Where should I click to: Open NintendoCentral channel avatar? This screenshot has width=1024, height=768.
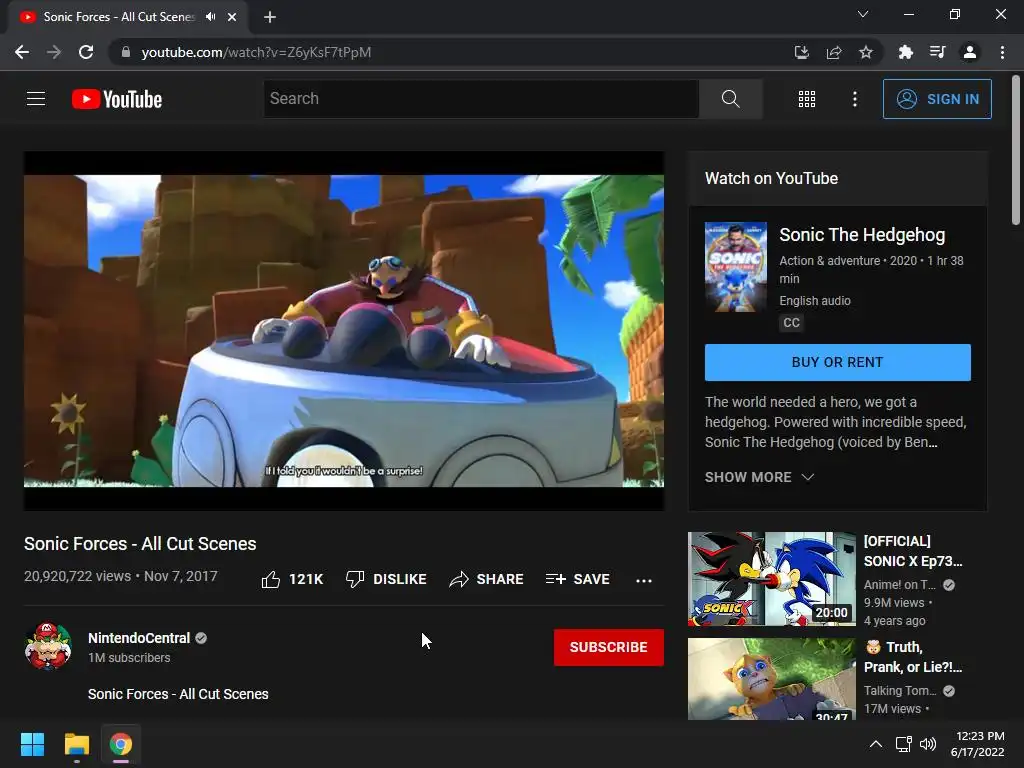point(48,647)
